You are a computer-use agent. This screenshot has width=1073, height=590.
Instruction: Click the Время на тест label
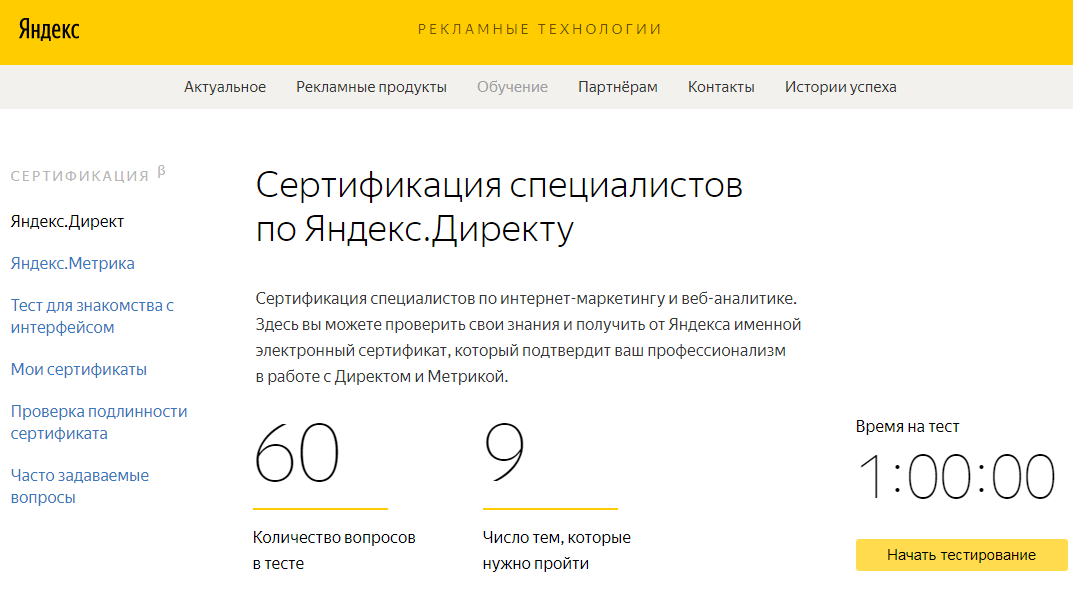[907, 426]
